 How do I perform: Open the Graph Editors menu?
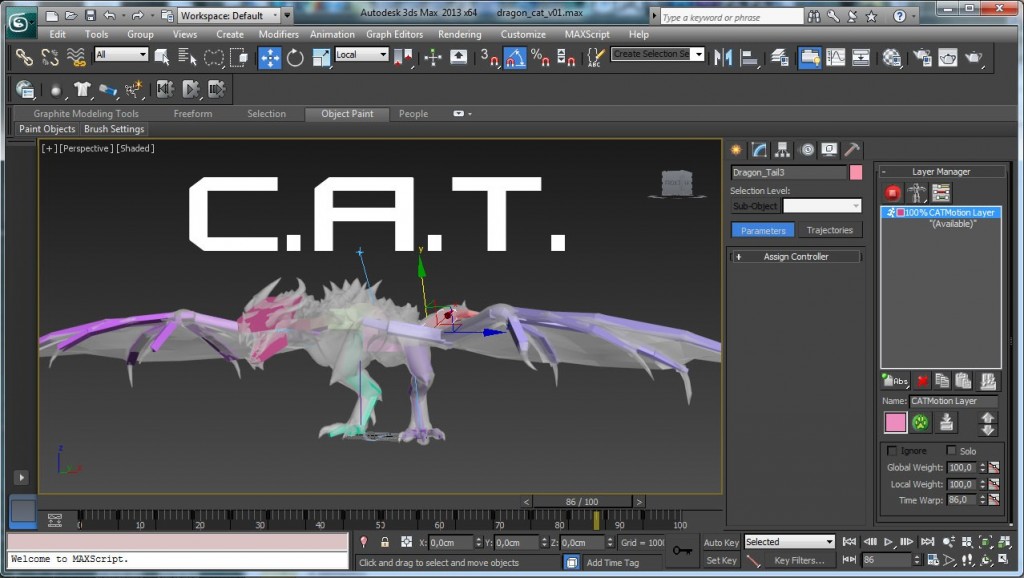pyautogui.click(x=394, y=34)
